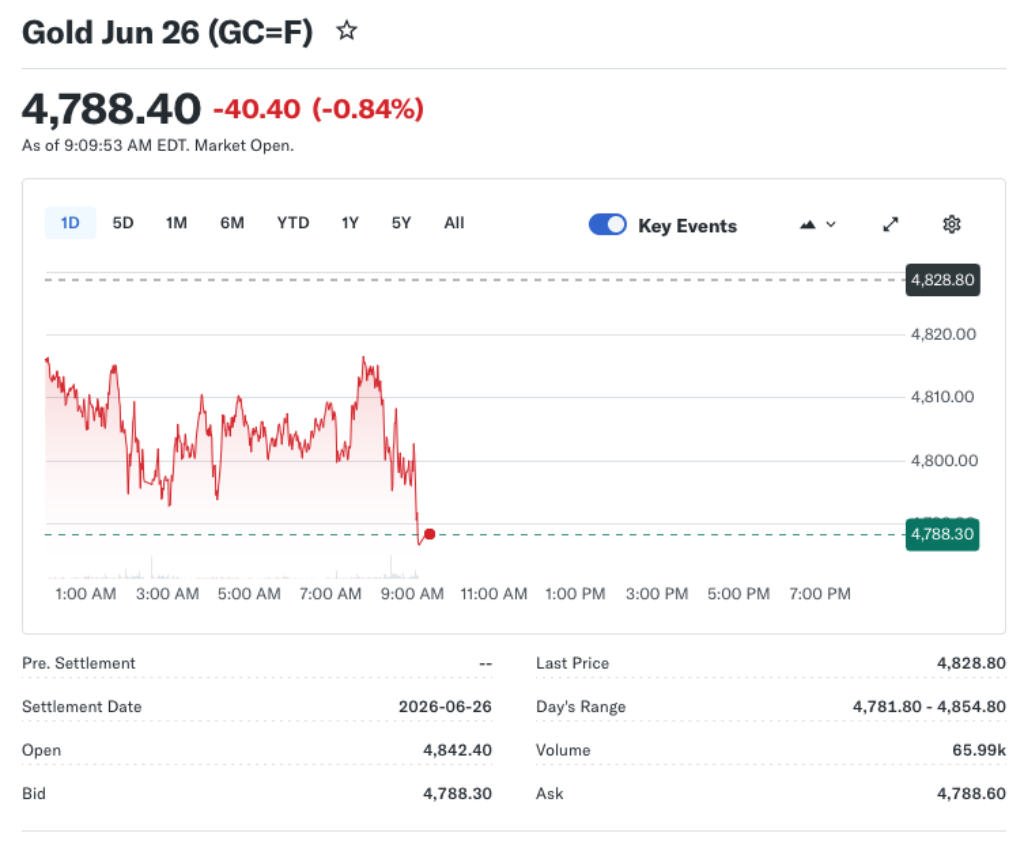Screen dimensions: 1024x848
Task: Star Gold Jun 26 to add to watchlist
Action: click(346, 31)
